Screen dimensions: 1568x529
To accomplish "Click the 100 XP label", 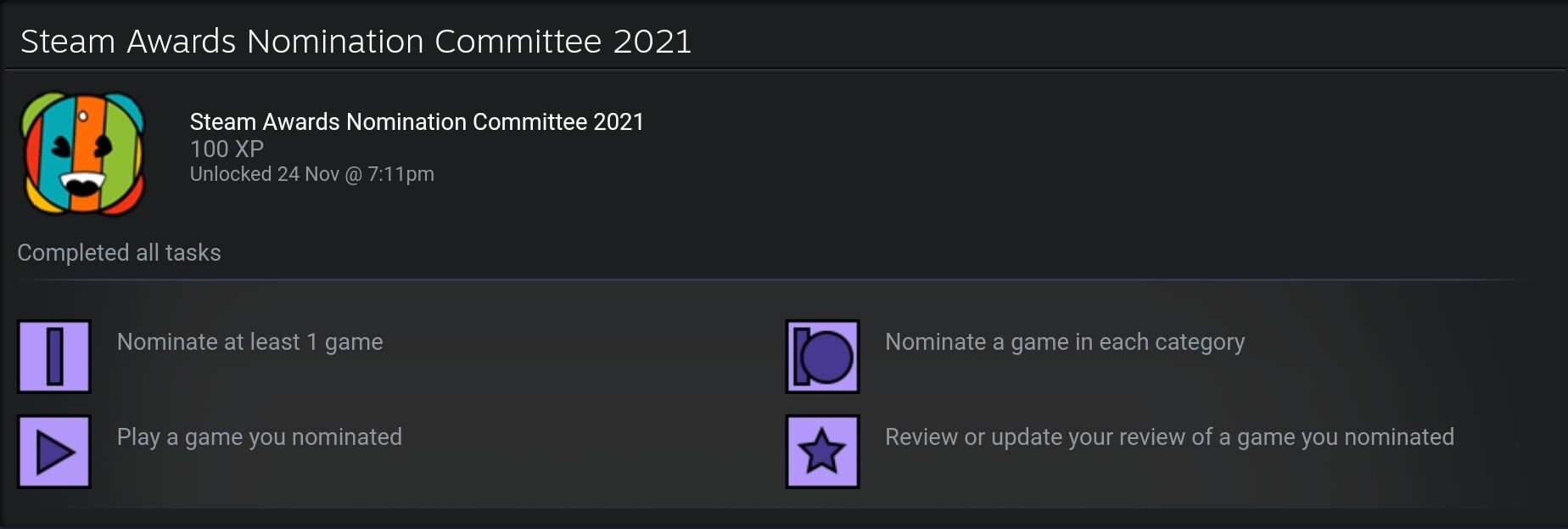I will pyautogui.click(x=227, y=149).
